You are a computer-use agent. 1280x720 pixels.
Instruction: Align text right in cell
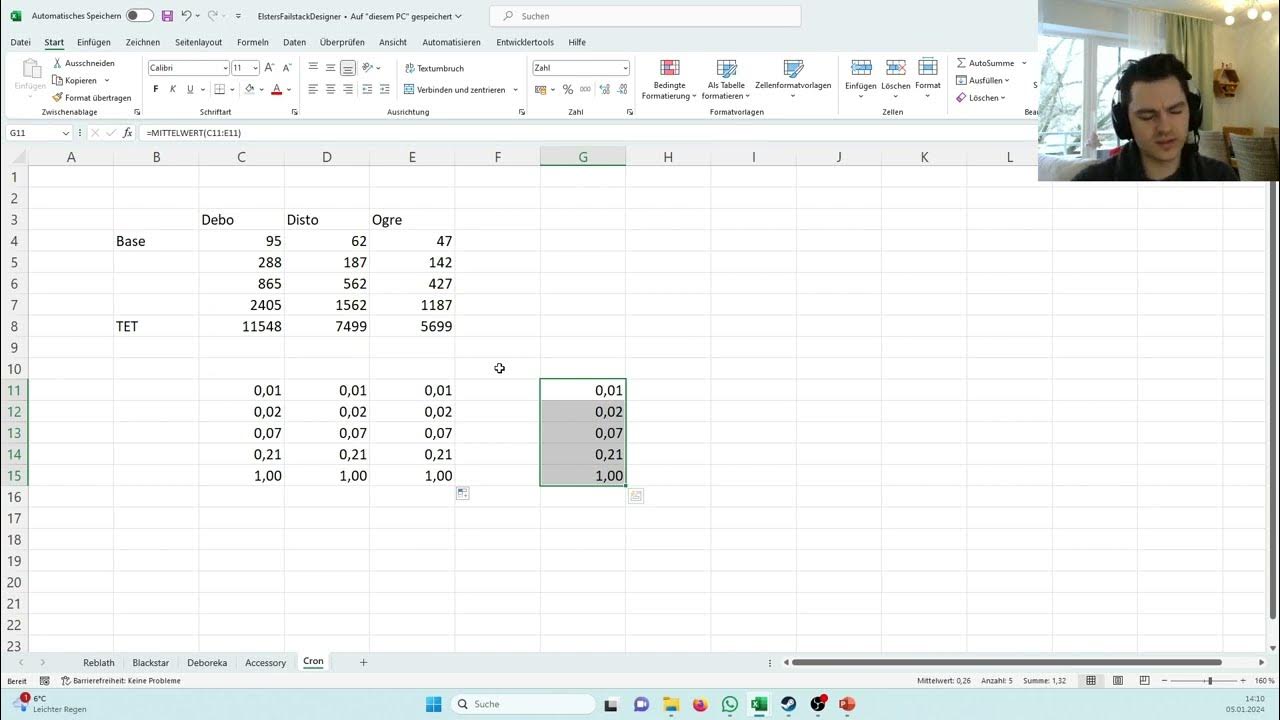point(348,89)
